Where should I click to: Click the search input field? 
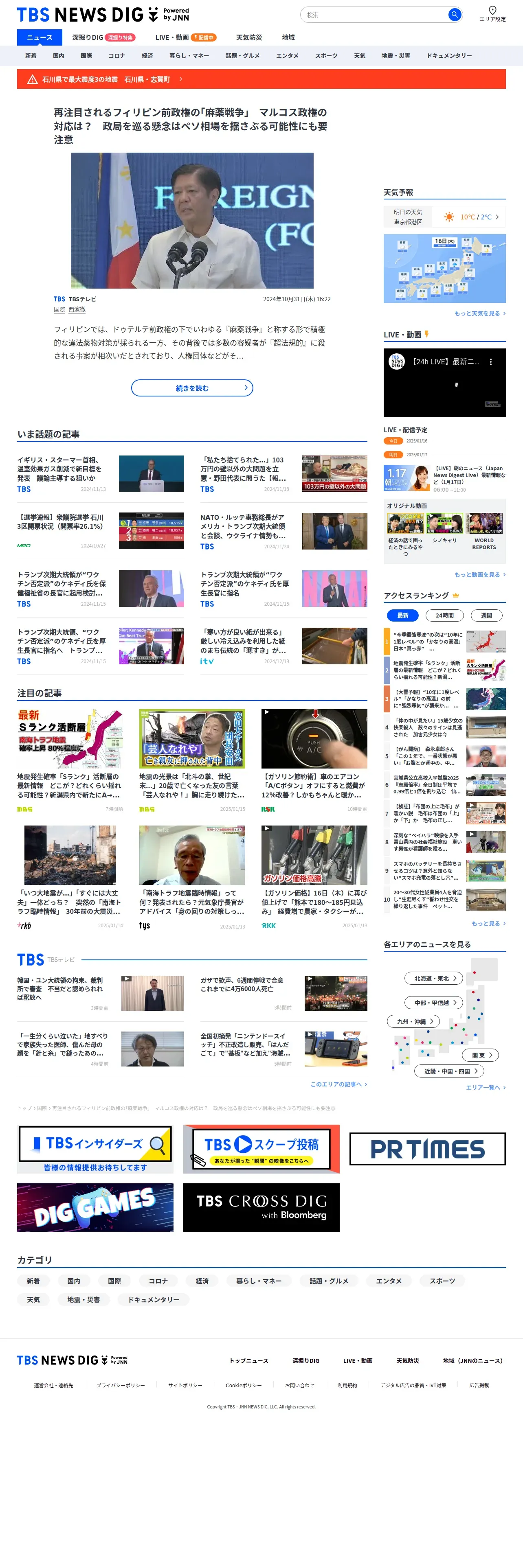pyautogui.click(x=374, y=15)
